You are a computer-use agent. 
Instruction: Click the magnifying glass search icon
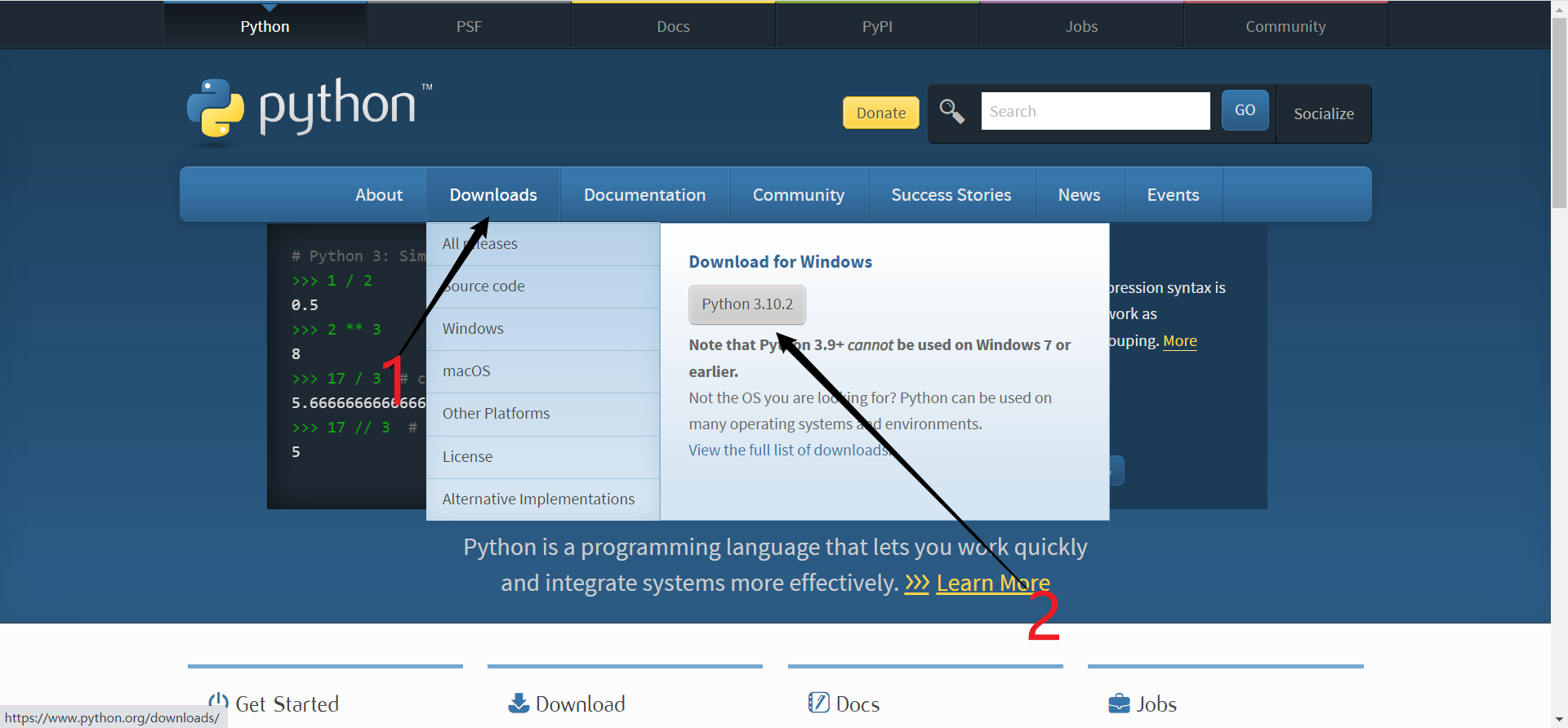click(x=951, y=111)
